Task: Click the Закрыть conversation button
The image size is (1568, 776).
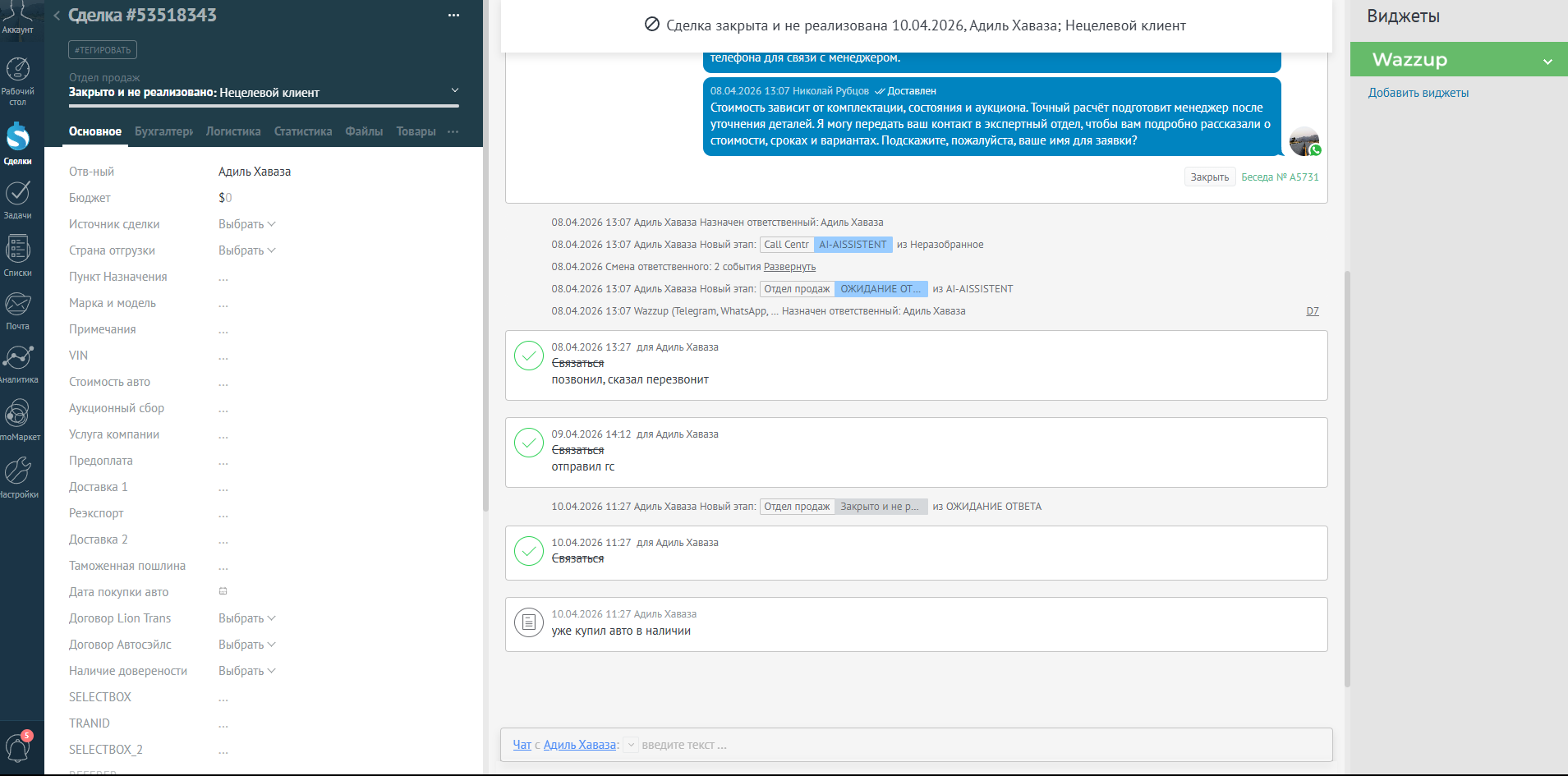Action: pos(1210,177)
